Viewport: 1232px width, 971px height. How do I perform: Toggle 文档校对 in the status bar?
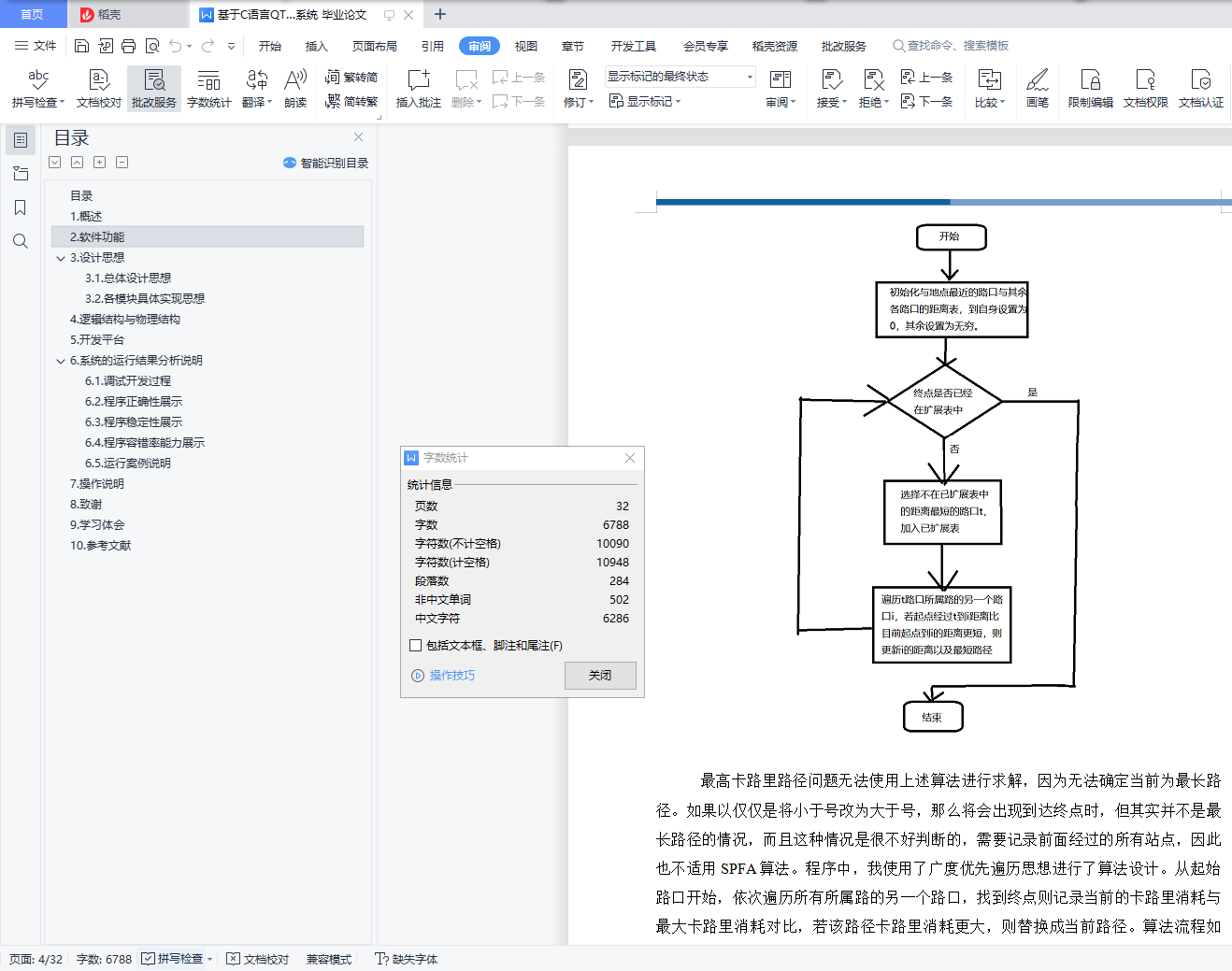tap(257, 959)
